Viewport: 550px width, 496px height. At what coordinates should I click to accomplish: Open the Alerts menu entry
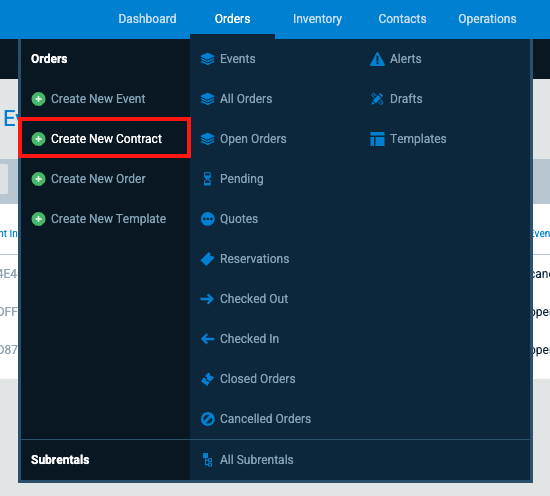tap(405, 59)
